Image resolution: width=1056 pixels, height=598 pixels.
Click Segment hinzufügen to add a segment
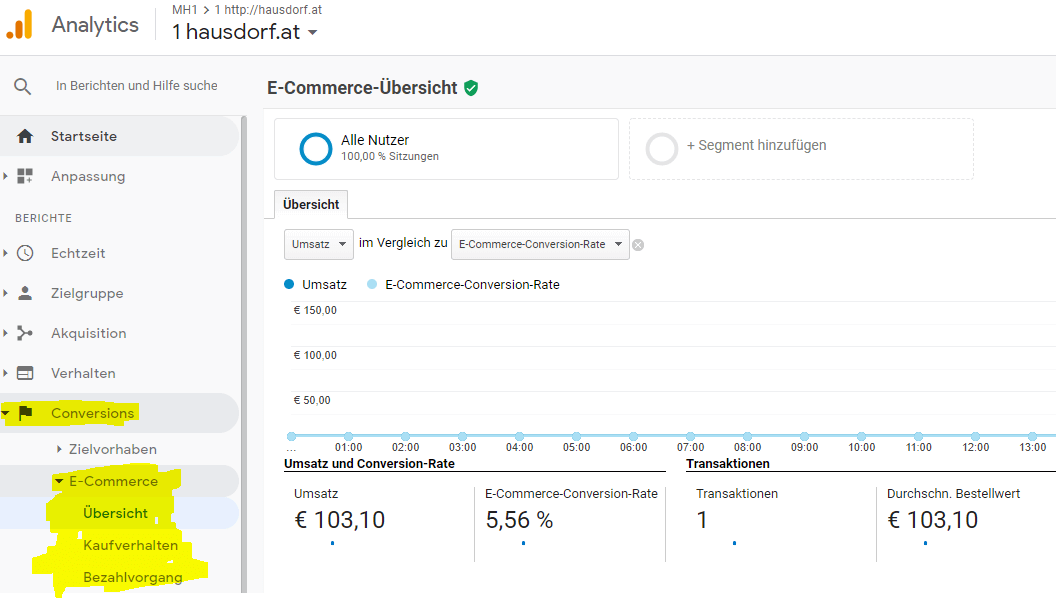tap(755, 146)
